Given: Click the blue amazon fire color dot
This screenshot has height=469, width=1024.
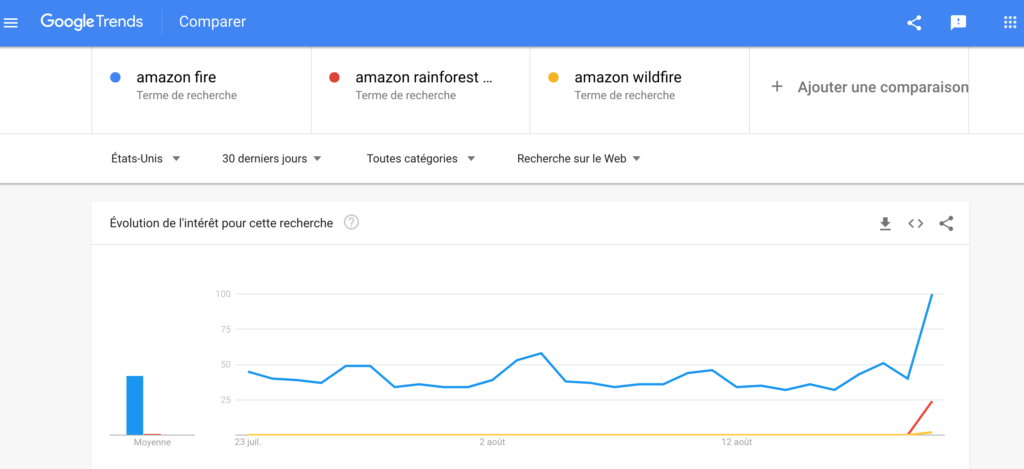Looking at the screenshot, I should [116, 78].
